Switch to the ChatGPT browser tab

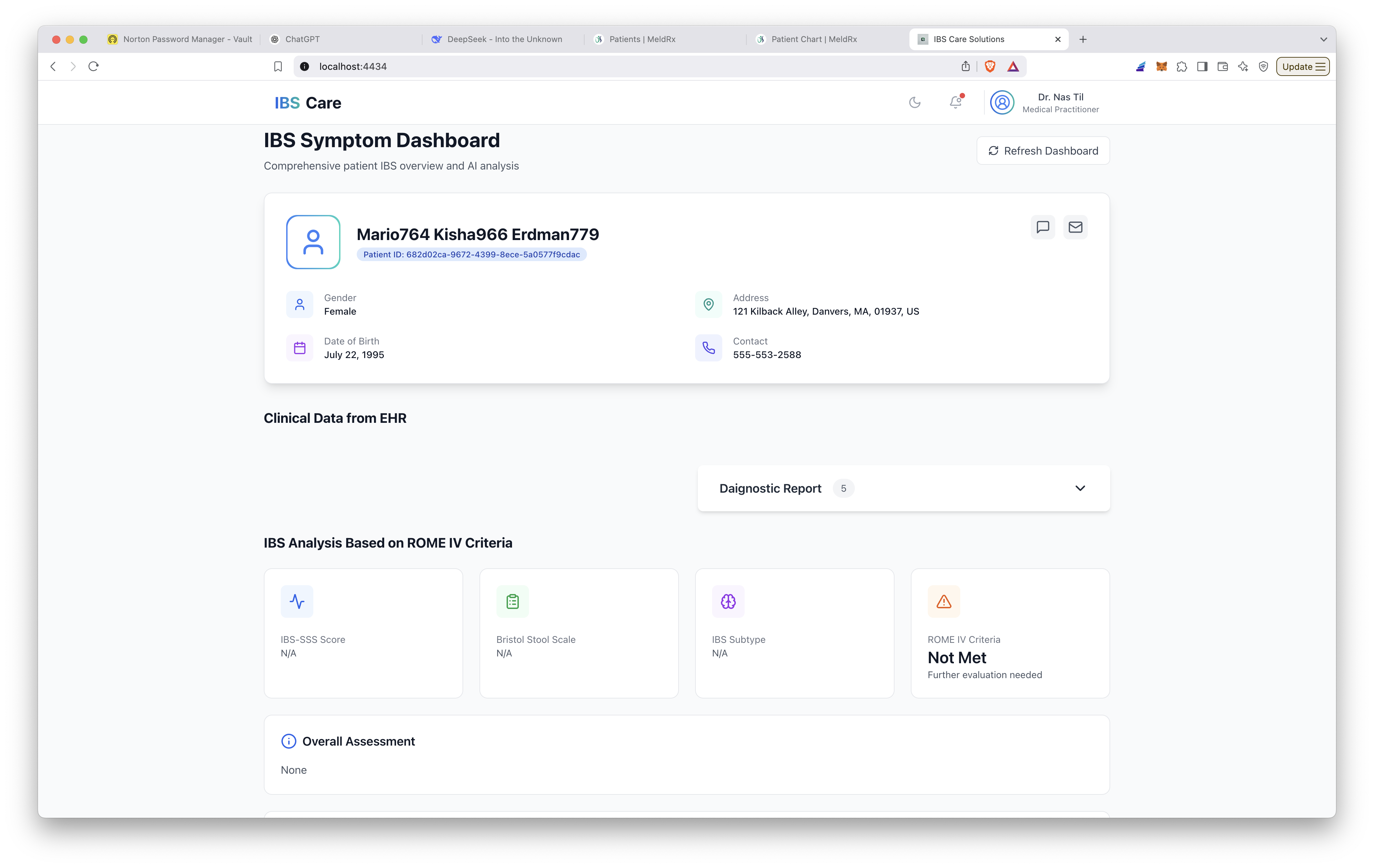[302, 39]
